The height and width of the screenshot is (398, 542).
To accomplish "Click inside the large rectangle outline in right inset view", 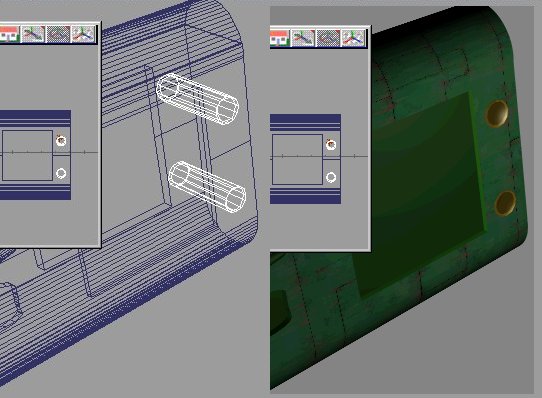I will [297, 159].
